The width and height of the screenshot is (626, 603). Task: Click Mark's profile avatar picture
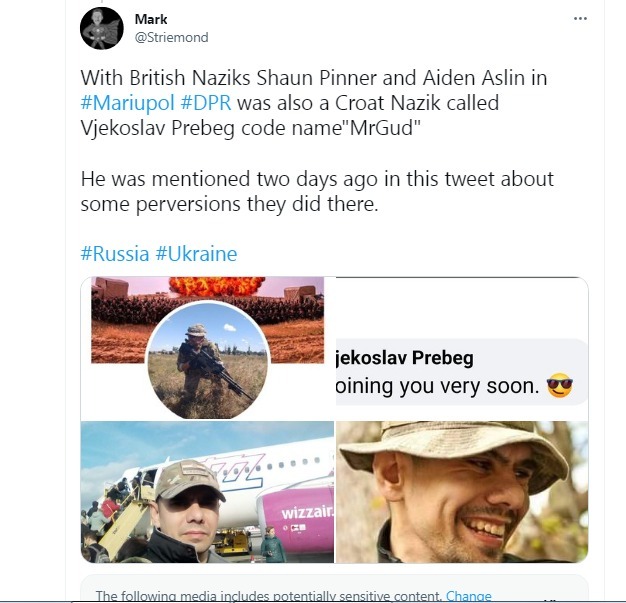point(101,28)
